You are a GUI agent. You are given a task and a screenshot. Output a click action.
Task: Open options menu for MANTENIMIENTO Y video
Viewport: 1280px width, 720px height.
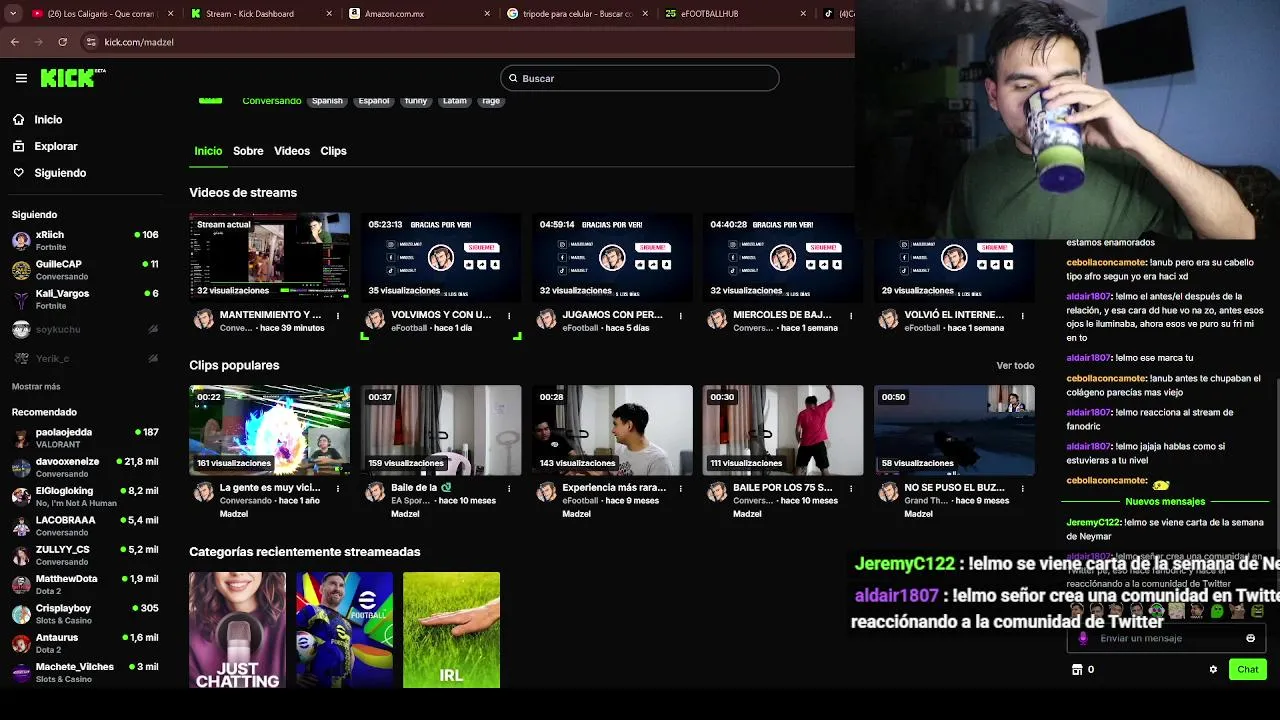pos(338,315)
